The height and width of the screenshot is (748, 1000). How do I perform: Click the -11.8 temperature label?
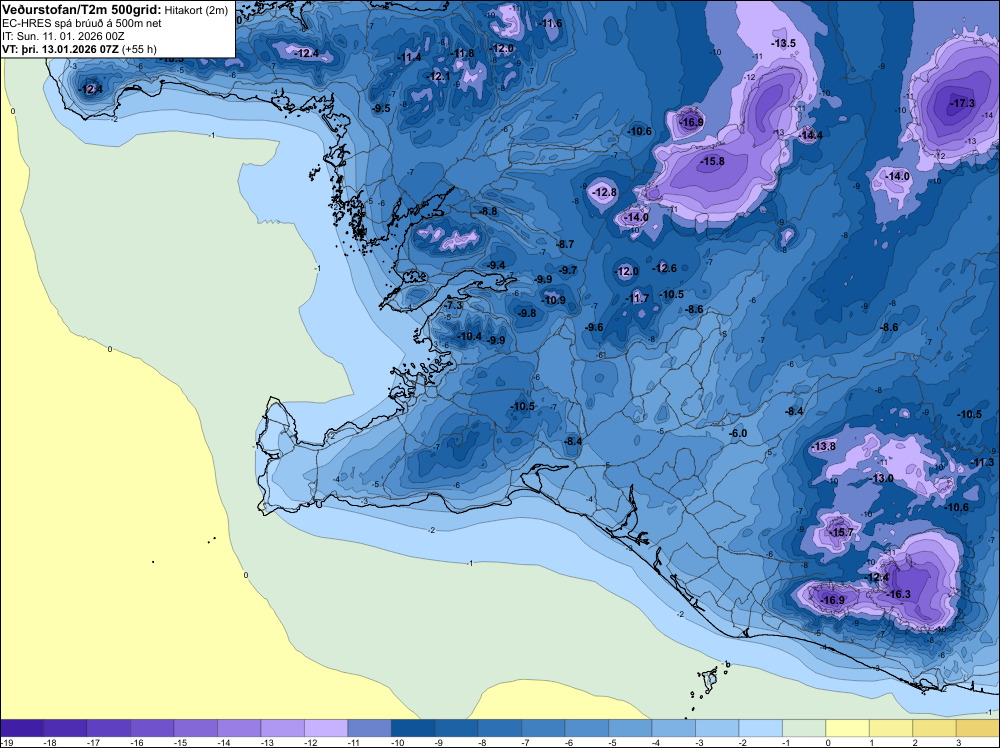point(462,53)
